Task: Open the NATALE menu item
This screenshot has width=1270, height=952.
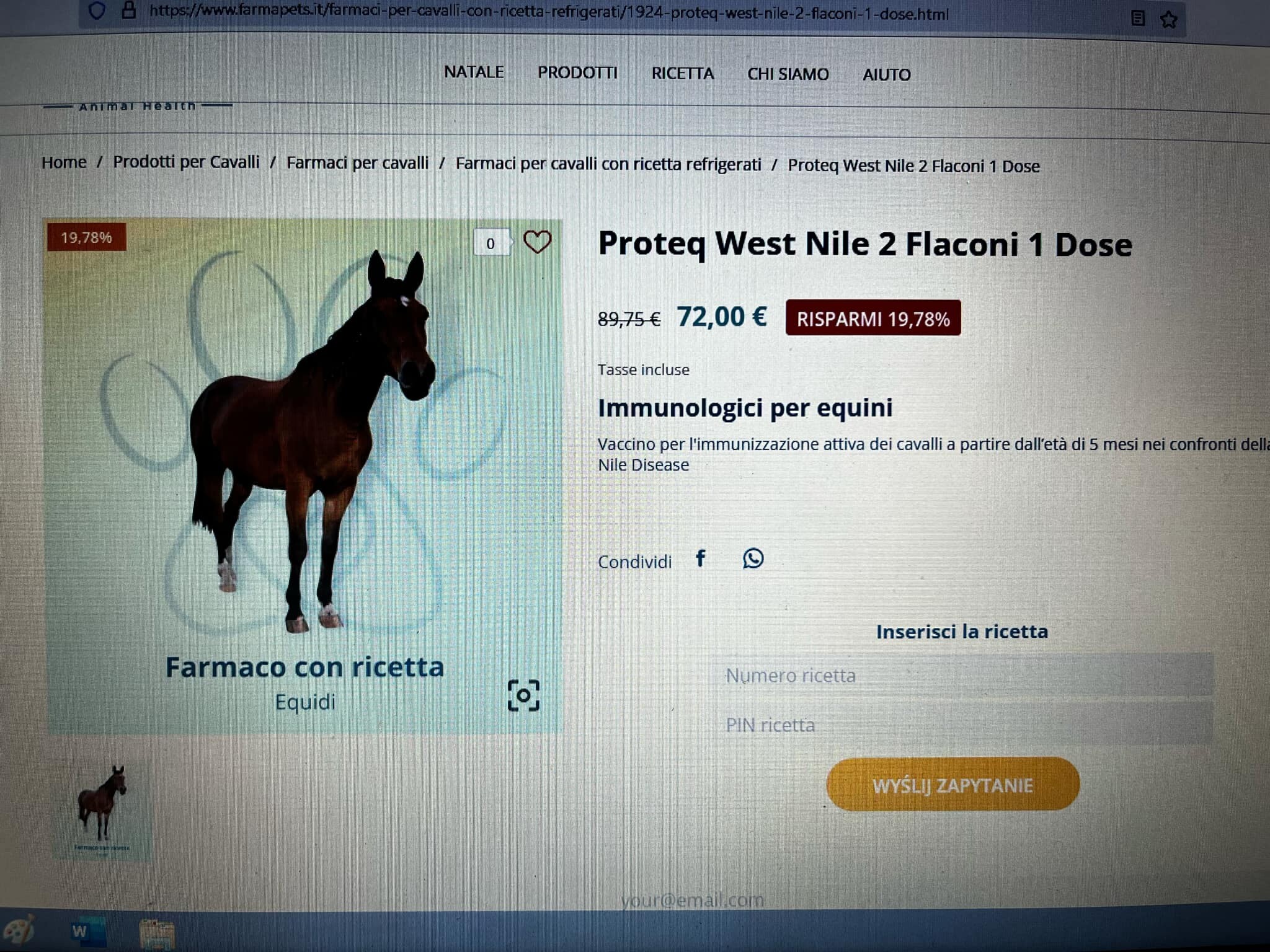Action: click(x=474, y=72)
